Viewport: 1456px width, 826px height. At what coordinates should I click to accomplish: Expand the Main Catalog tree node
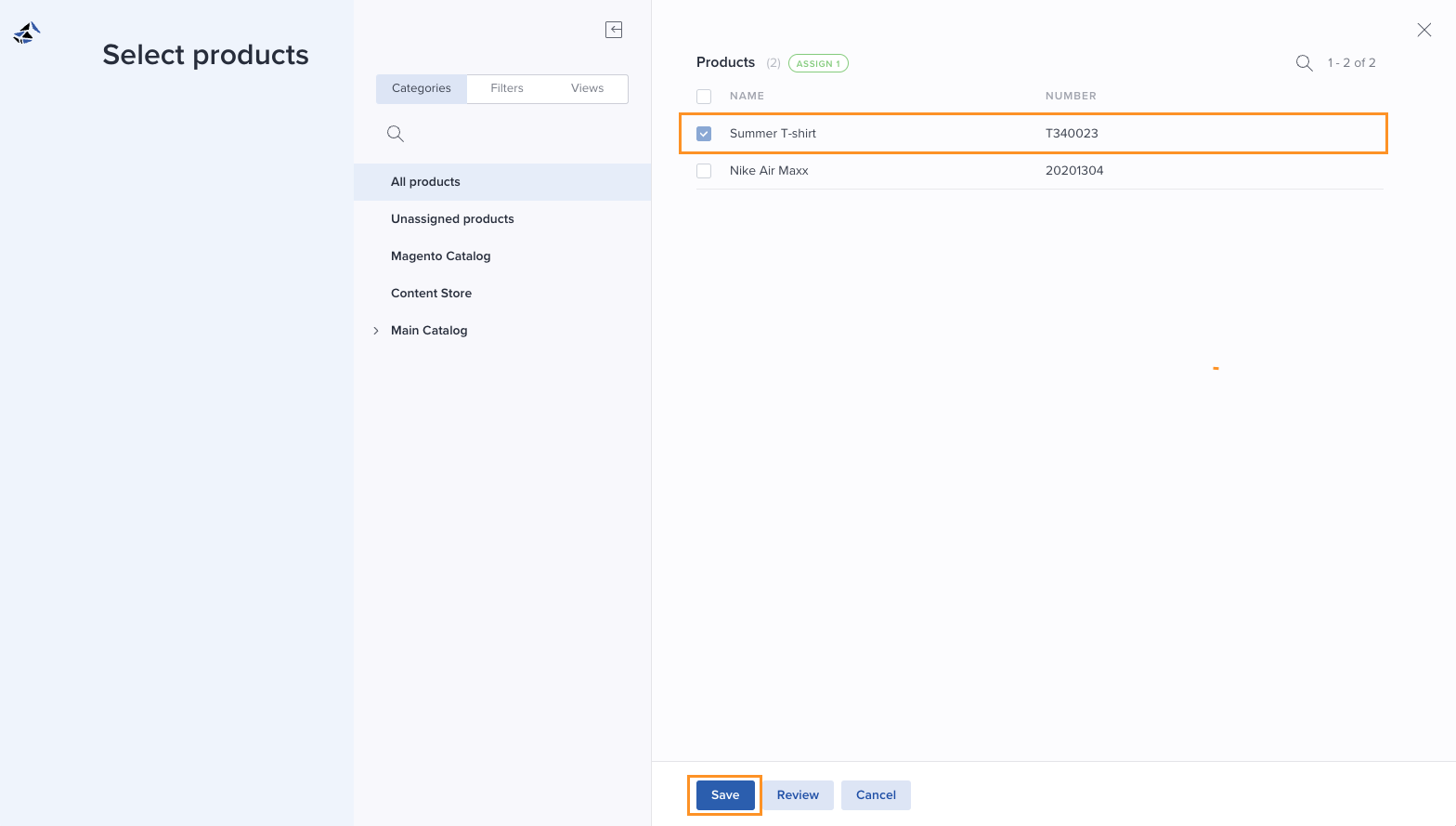click(x=376, y=331)
